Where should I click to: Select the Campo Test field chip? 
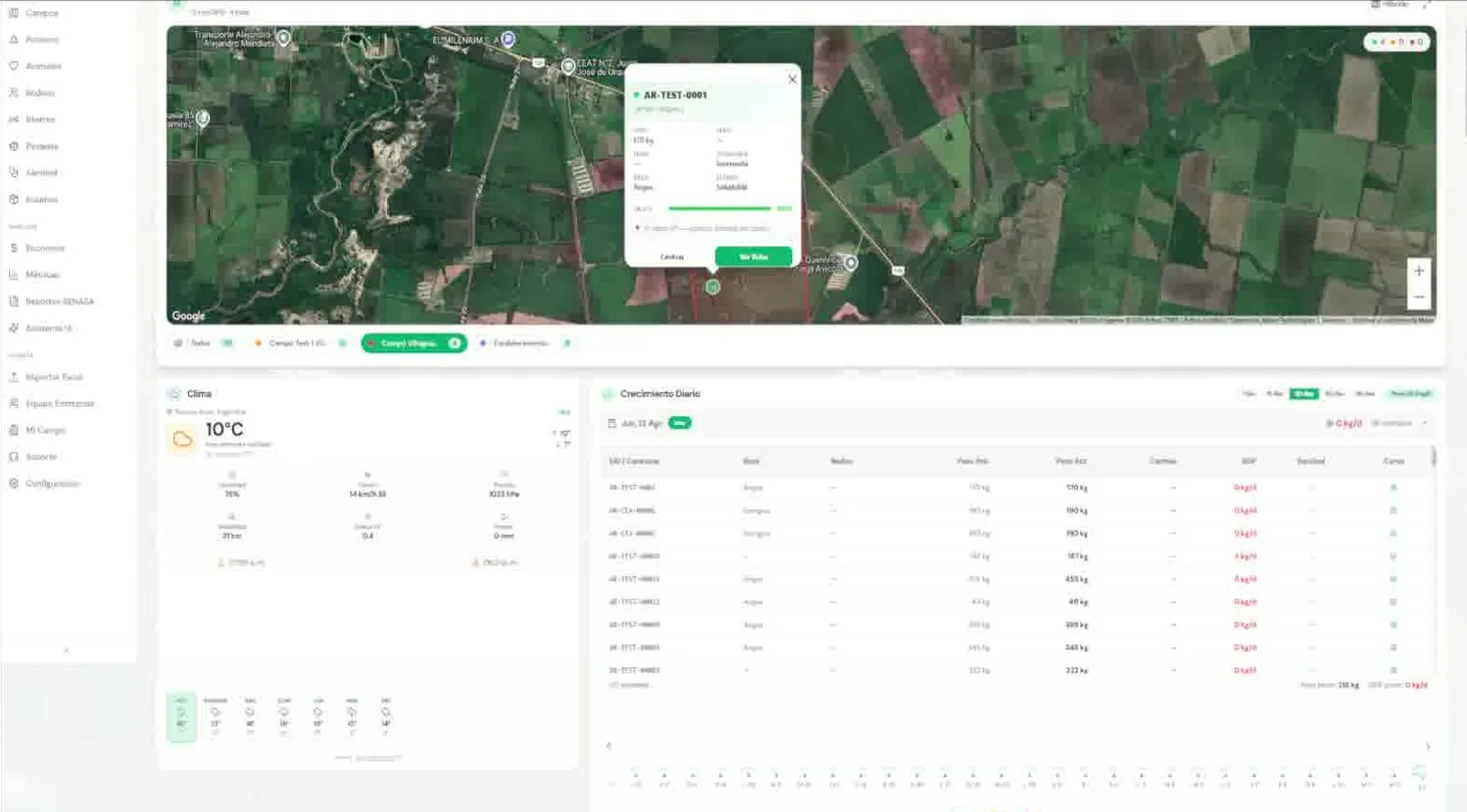point(301,343)
